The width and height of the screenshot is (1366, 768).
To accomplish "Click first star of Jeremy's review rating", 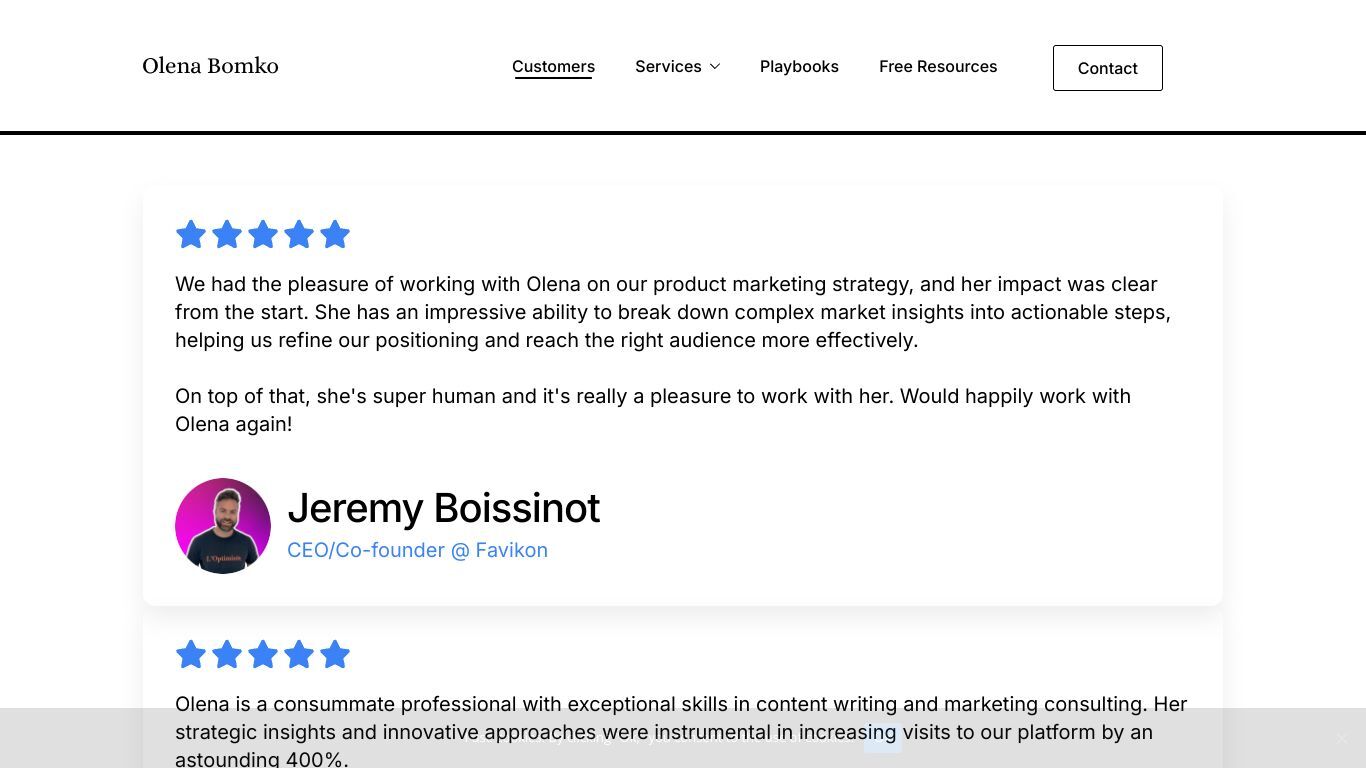I will [191, 235].
